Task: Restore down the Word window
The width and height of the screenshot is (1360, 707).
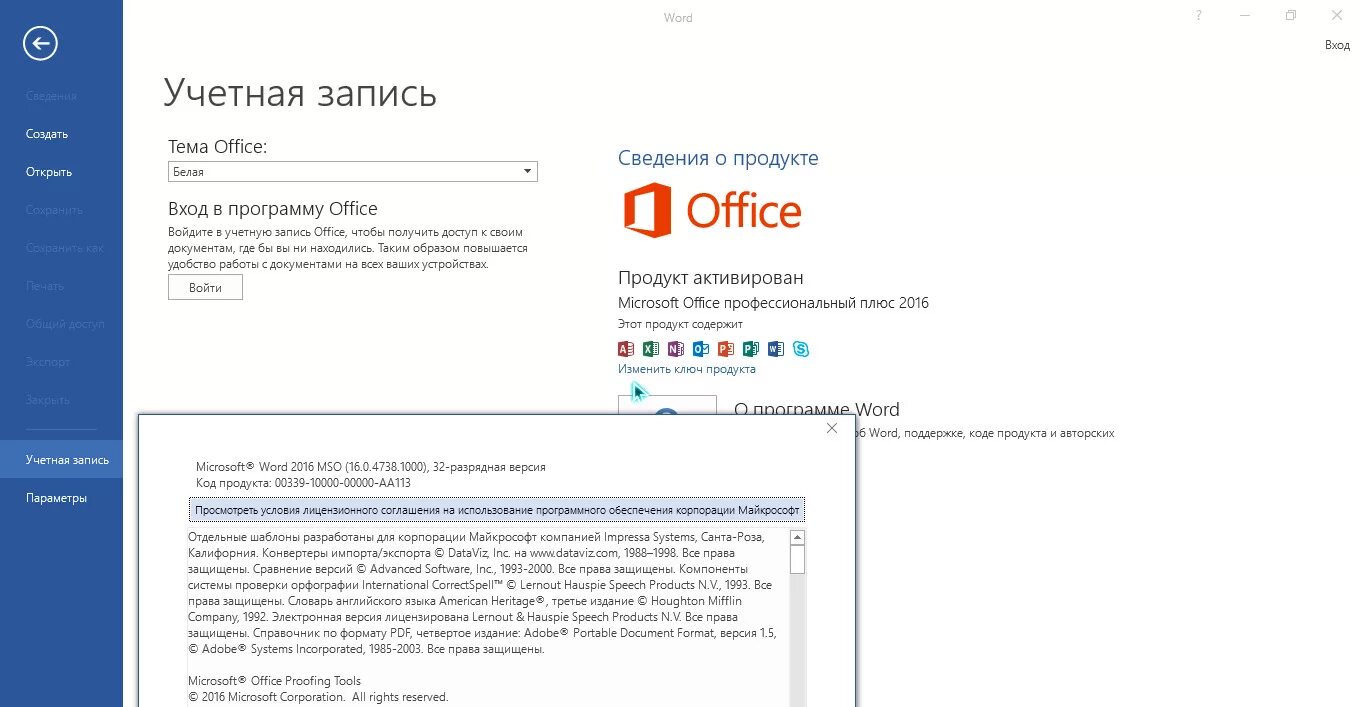Action: [1291, 16]
